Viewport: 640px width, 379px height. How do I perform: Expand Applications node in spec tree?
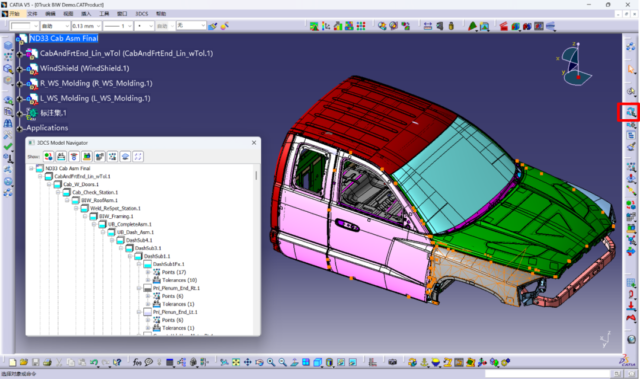pos(19,129)
